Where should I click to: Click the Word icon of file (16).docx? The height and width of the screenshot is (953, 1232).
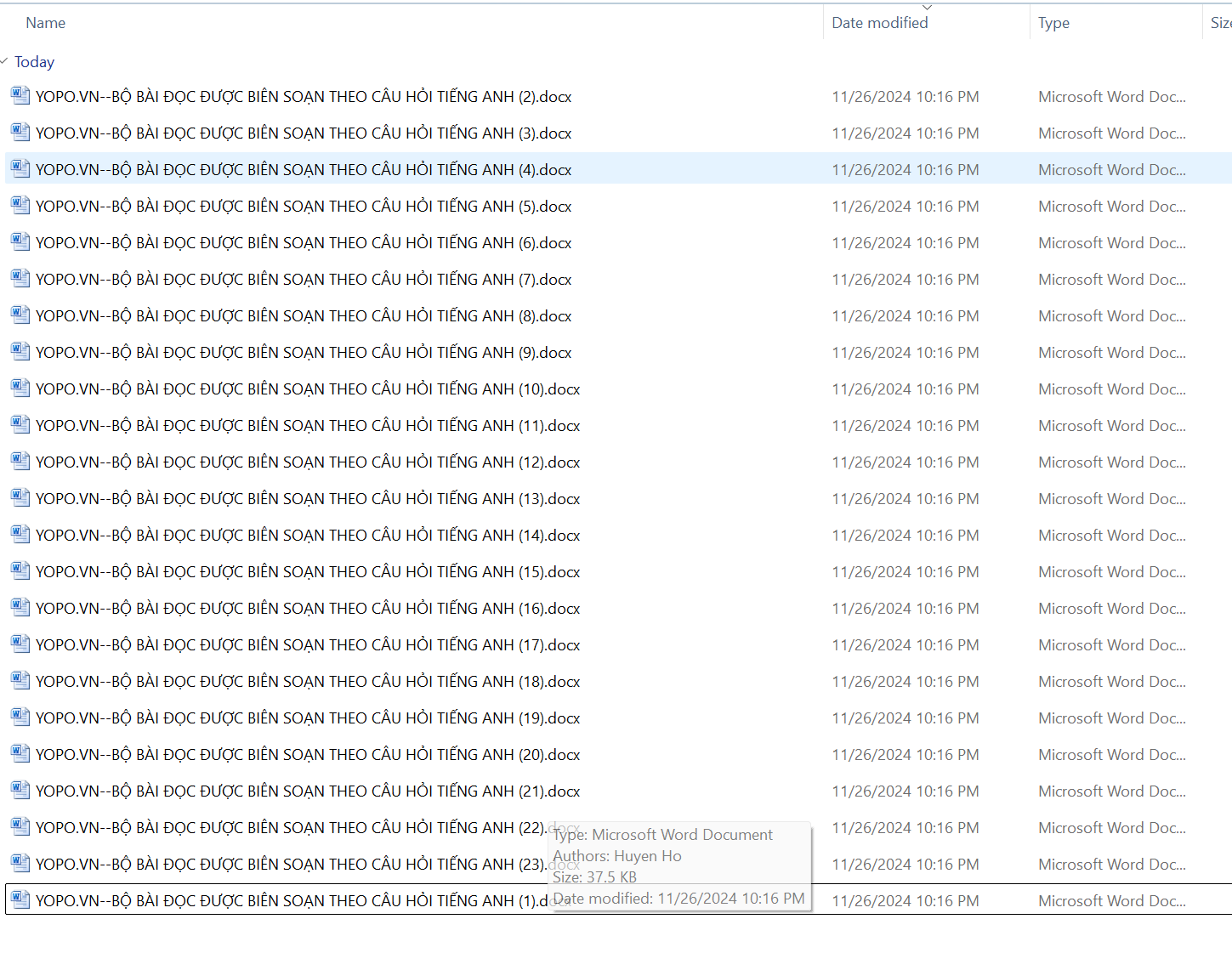(x=20, y=607)
